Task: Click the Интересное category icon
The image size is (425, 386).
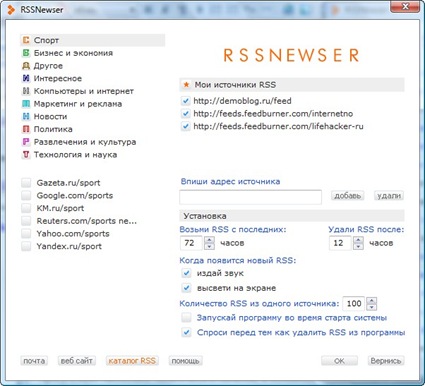Action: click(x=26, y=78)
